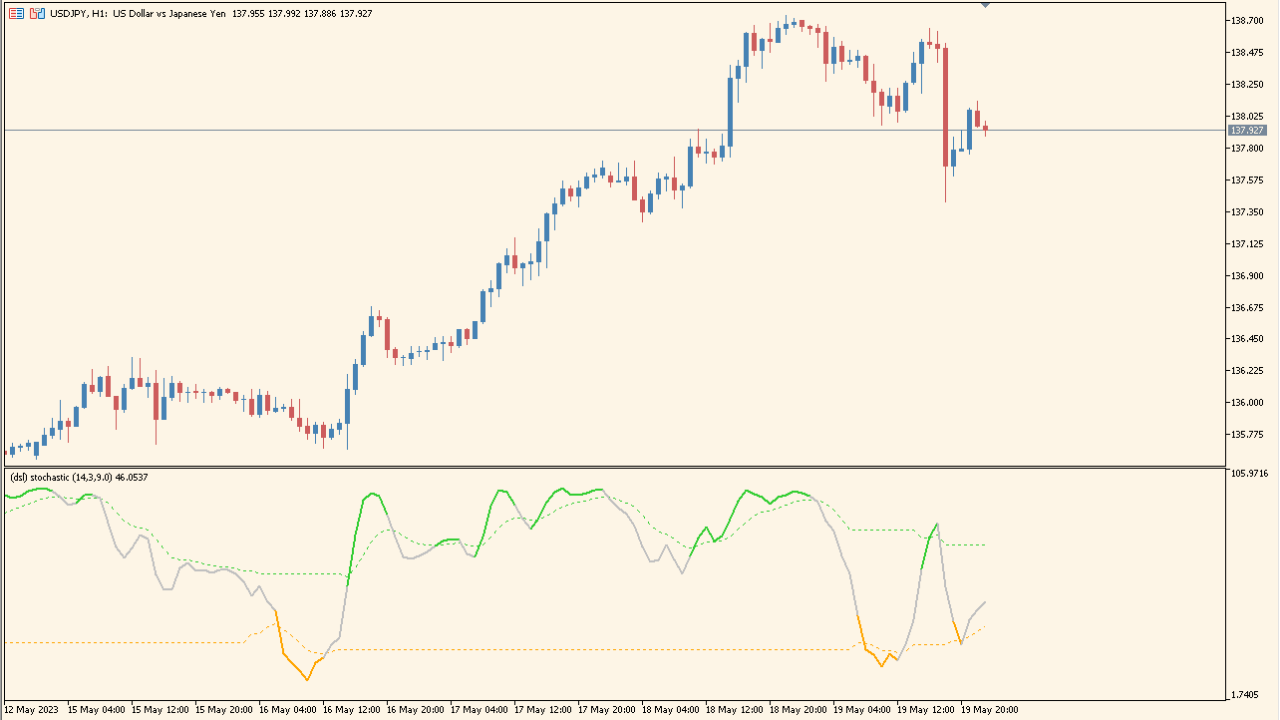Click the chart shift triangle marker at top
Viewport: 1280px width, 720px height.
click(x=985, y=5)
